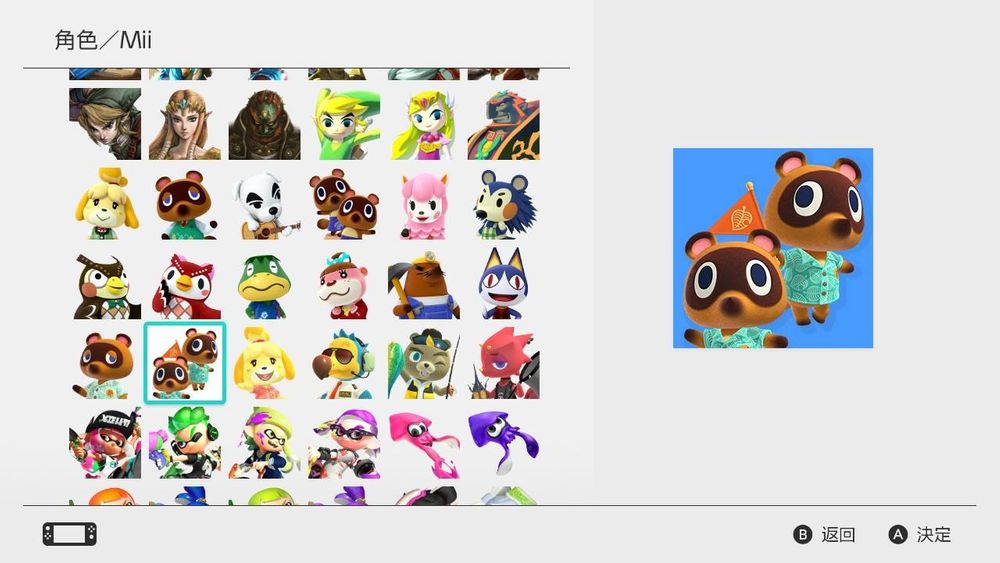Image resolution: width=1000 pixels, height=563 pixels.
Task: Pick the purple squid Splatoon icon
Action: [503, 443]
